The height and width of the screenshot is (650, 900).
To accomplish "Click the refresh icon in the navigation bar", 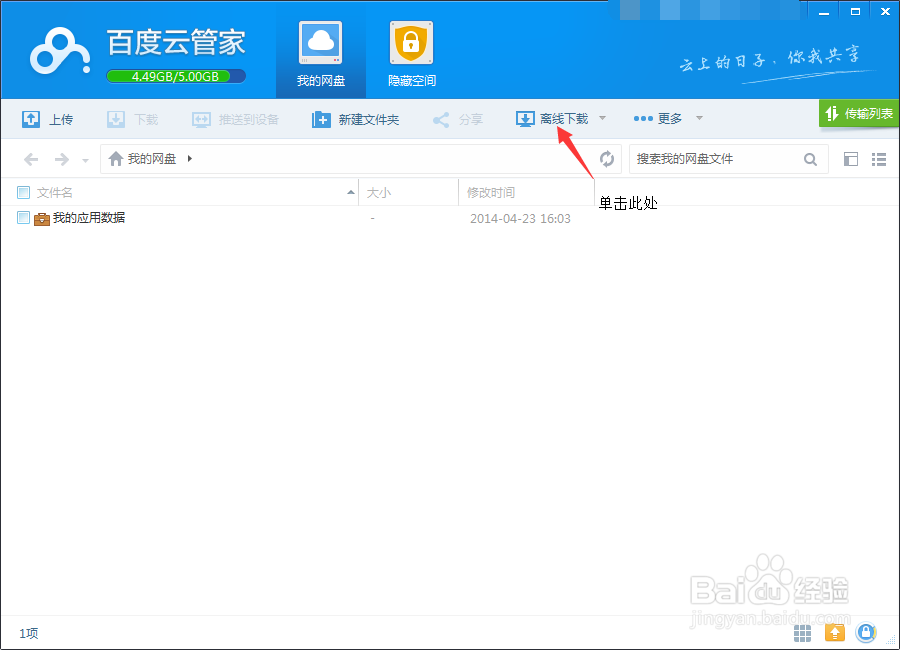I will [x=608, y=158].
